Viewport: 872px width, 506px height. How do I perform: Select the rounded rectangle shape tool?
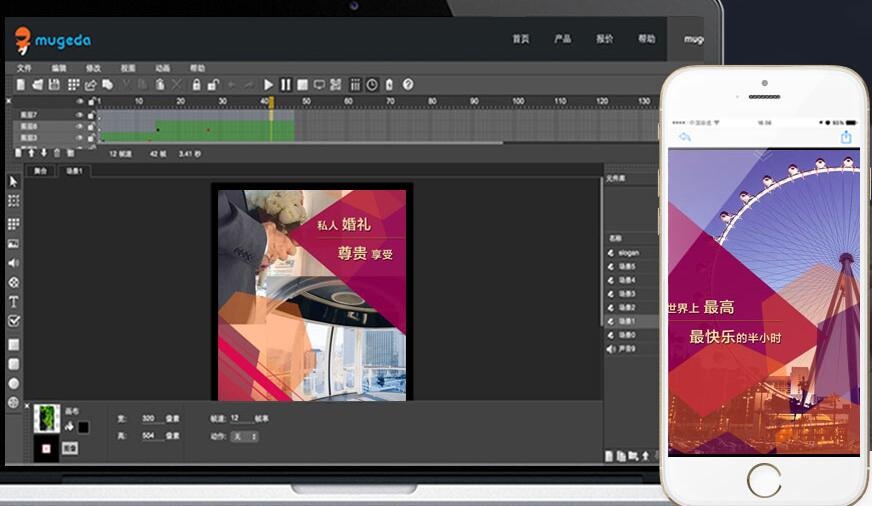pyautogui.click(x=13, y=364)
